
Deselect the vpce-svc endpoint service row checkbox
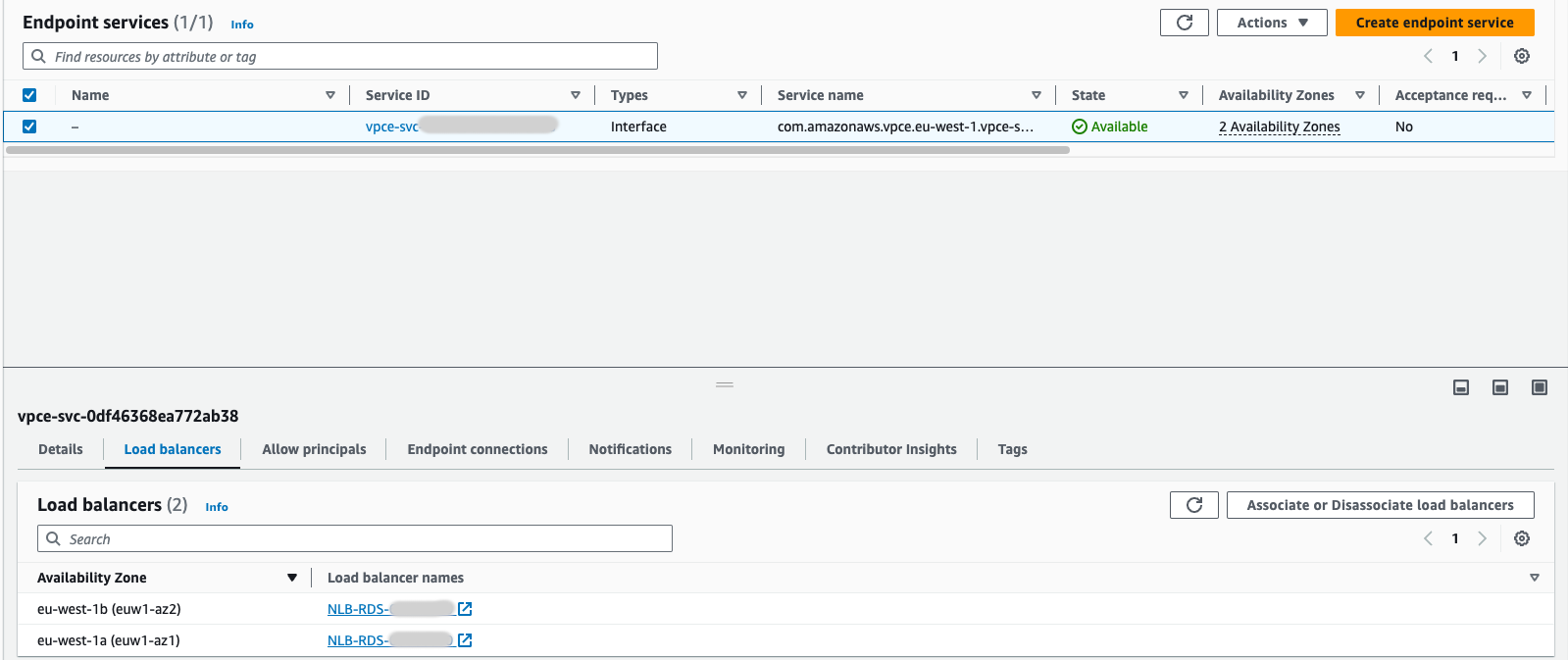coord(29,127)
